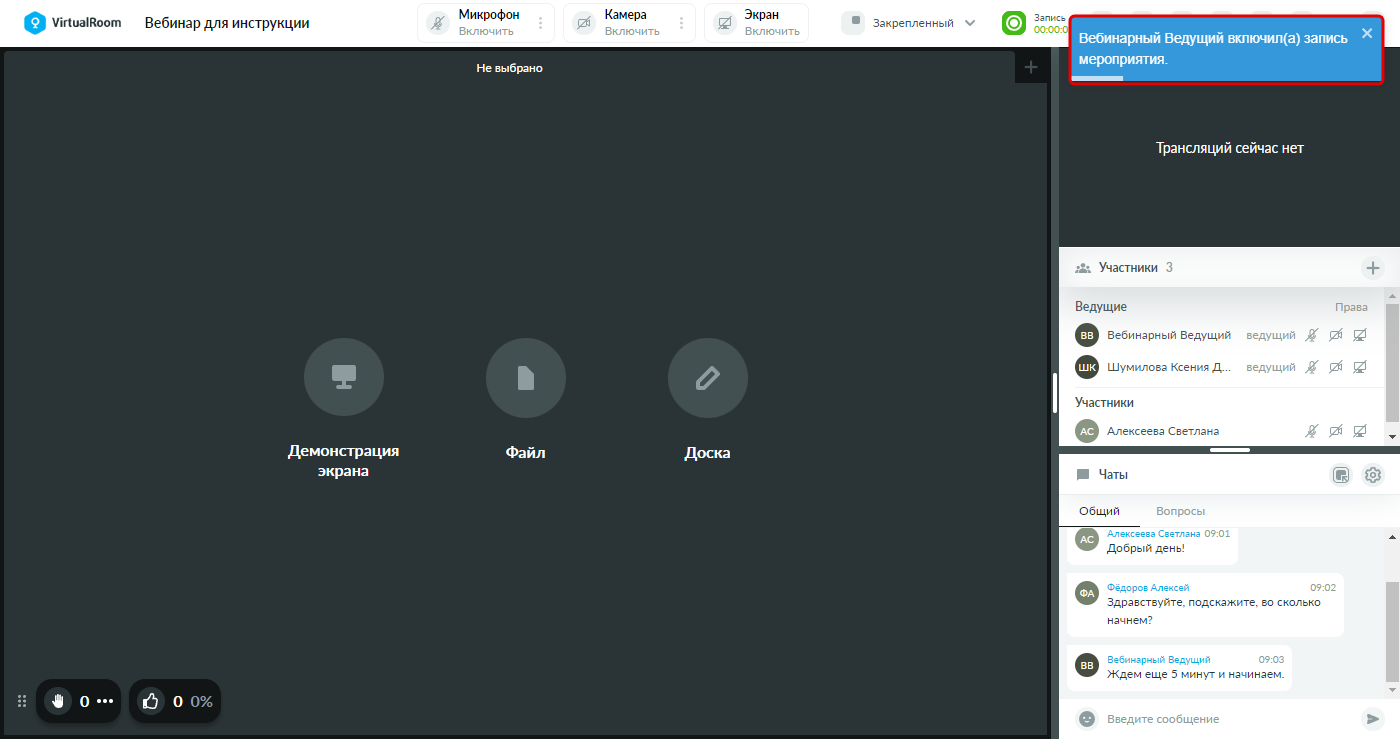Image resolution: width=1400 pixels, height=739 pixels.
Task: Click the thumbs-up reaction icon
Action: coord(151,701)
